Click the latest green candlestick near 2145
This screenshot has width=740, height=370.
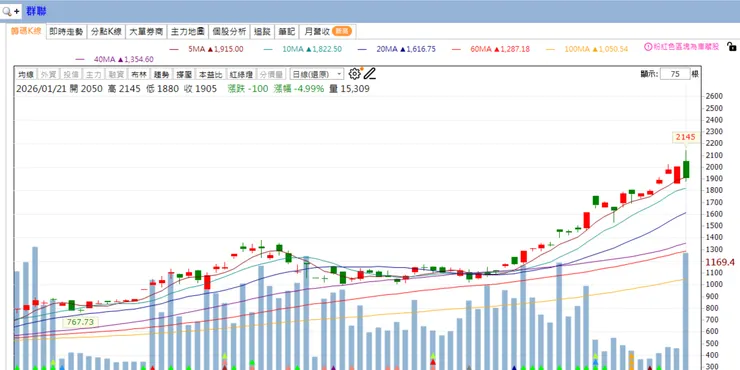tap(686, 169)
